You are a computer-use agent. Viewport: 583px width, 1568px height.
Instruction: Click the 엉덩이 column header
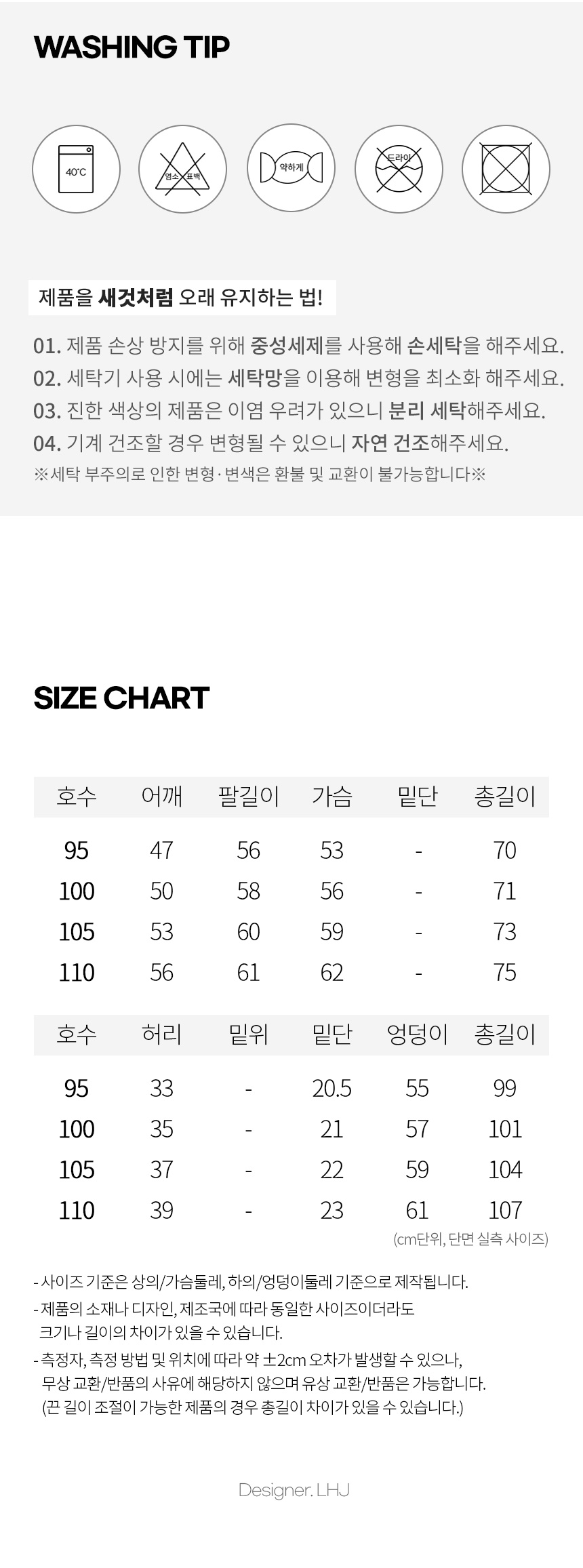click(x=418, y=1034)
